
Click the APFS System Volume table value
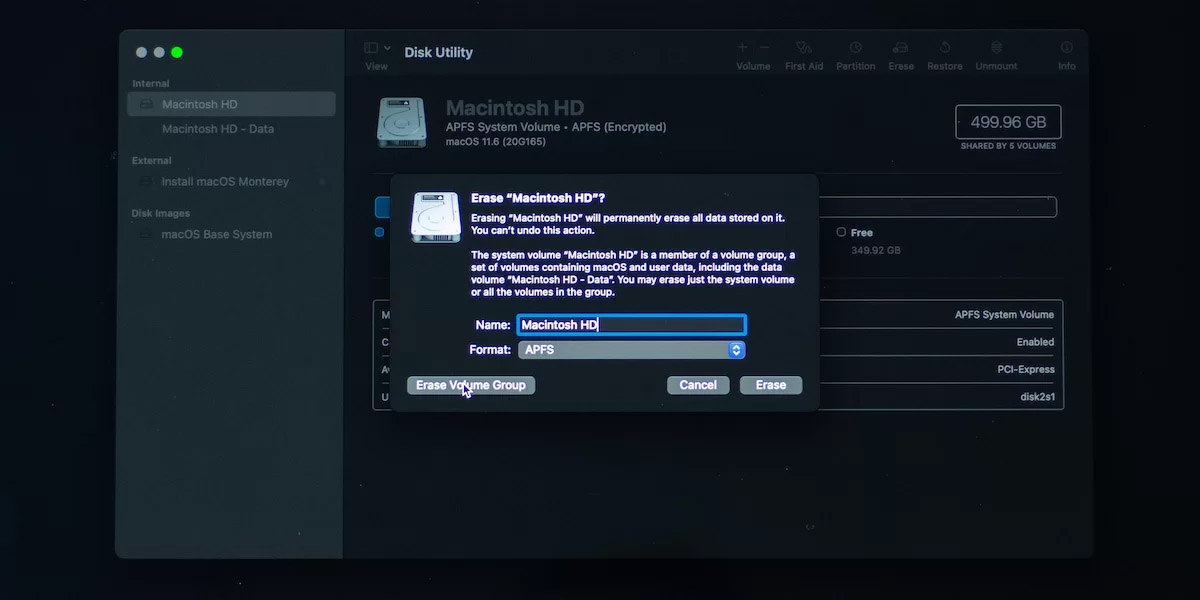1004,315
